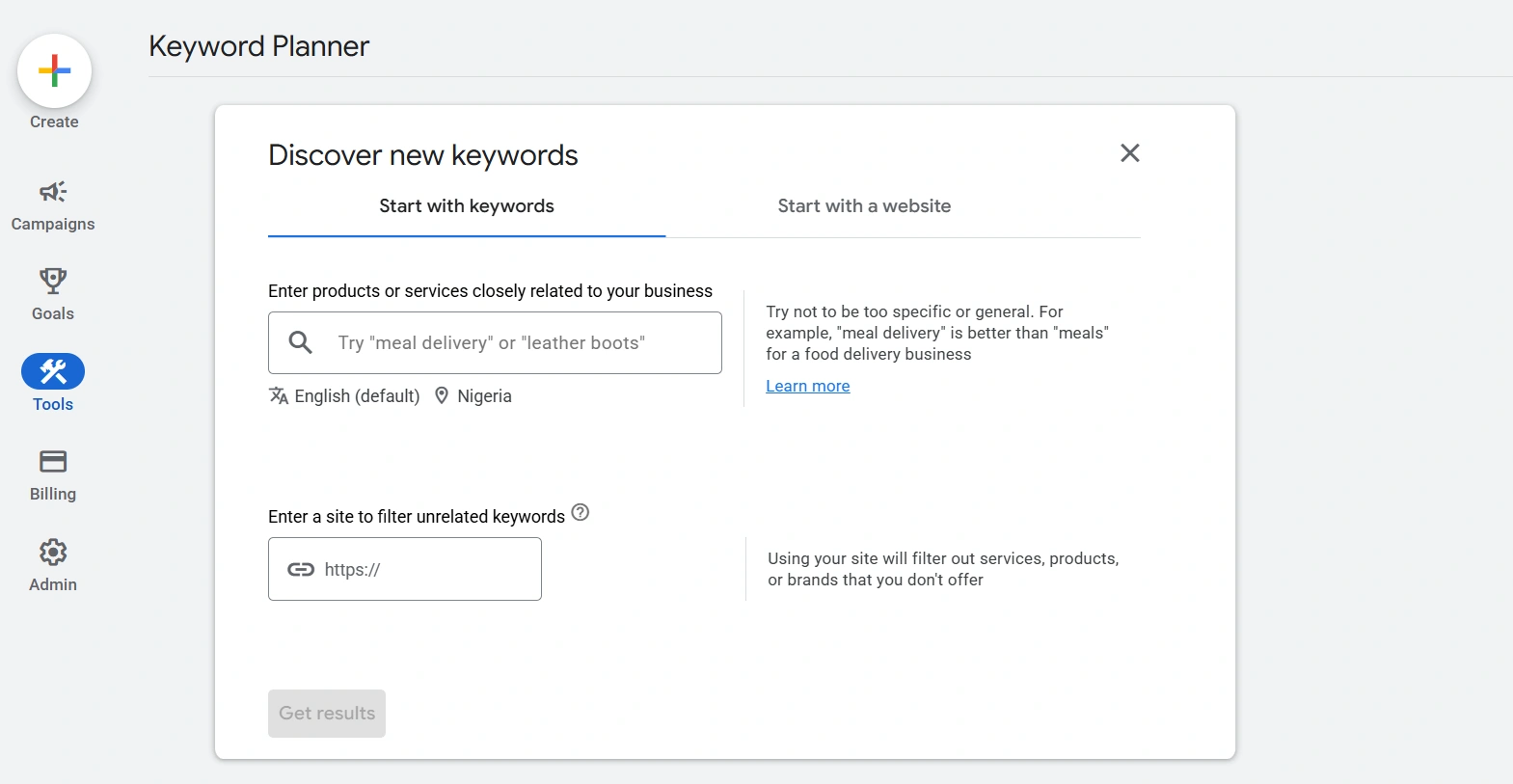Click 'Enter a site to filter' label
1513x784 pixels.
[x=417, y=517]
